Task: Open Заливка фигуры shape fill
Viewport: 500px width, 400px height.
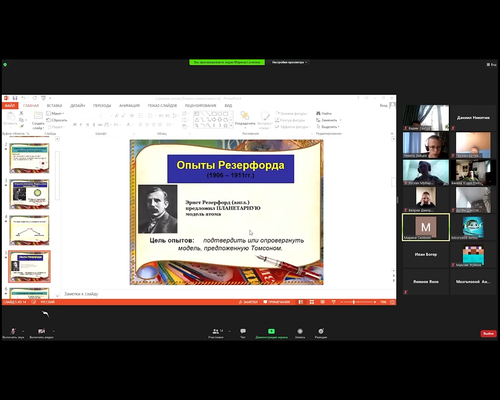Action: tap(292, 113)
